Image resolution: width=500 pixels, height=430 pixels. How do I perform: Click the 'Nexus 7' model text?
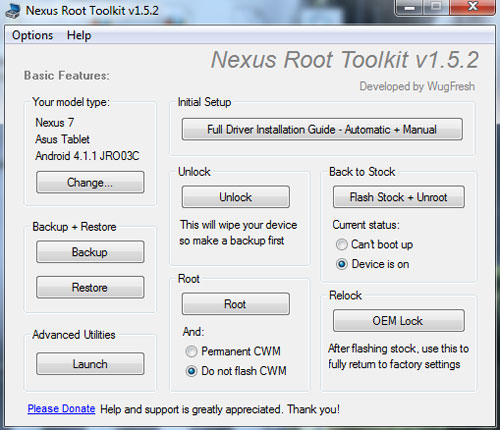55,122
